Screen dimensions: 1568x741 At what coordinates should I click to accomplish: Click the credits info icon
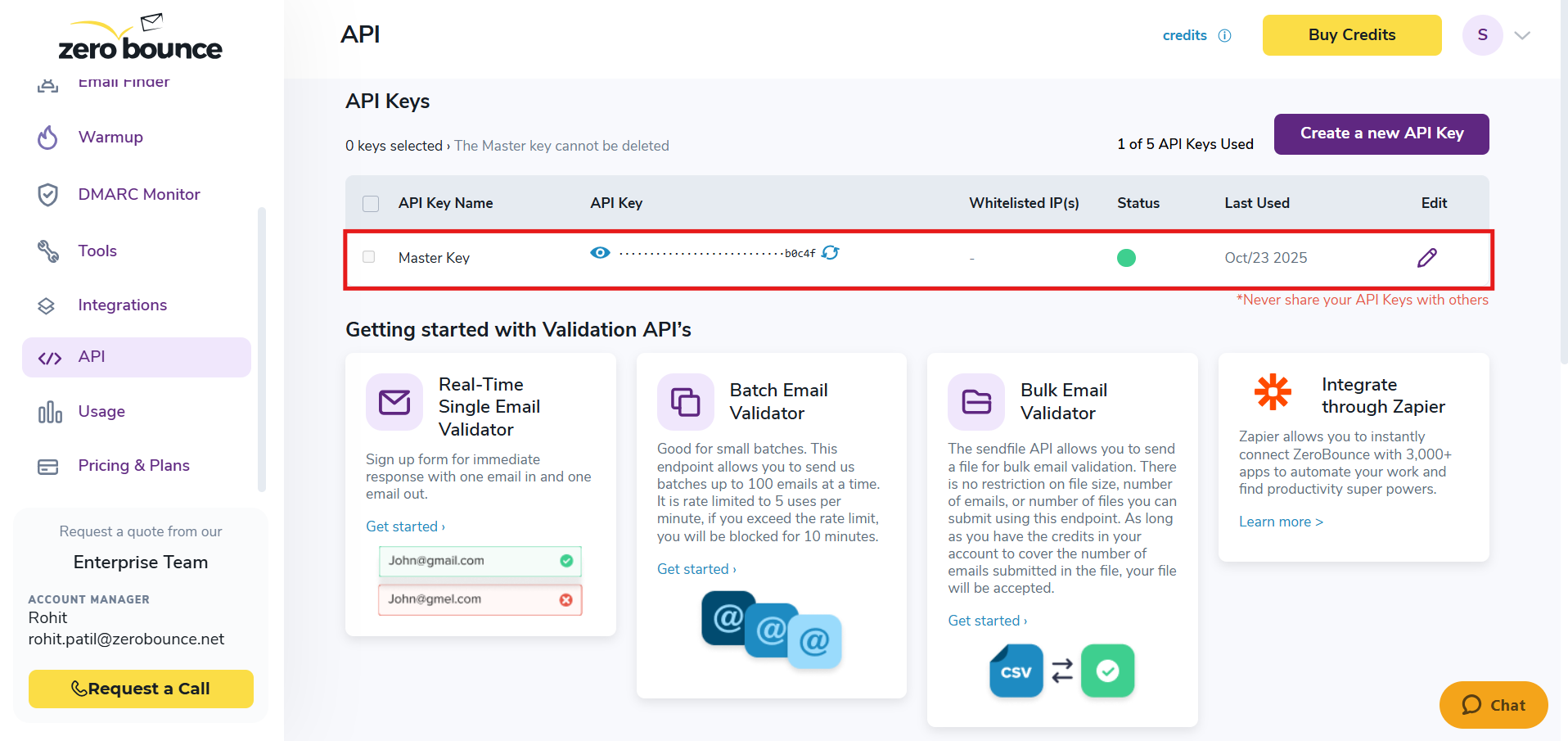pos(1224,35)
